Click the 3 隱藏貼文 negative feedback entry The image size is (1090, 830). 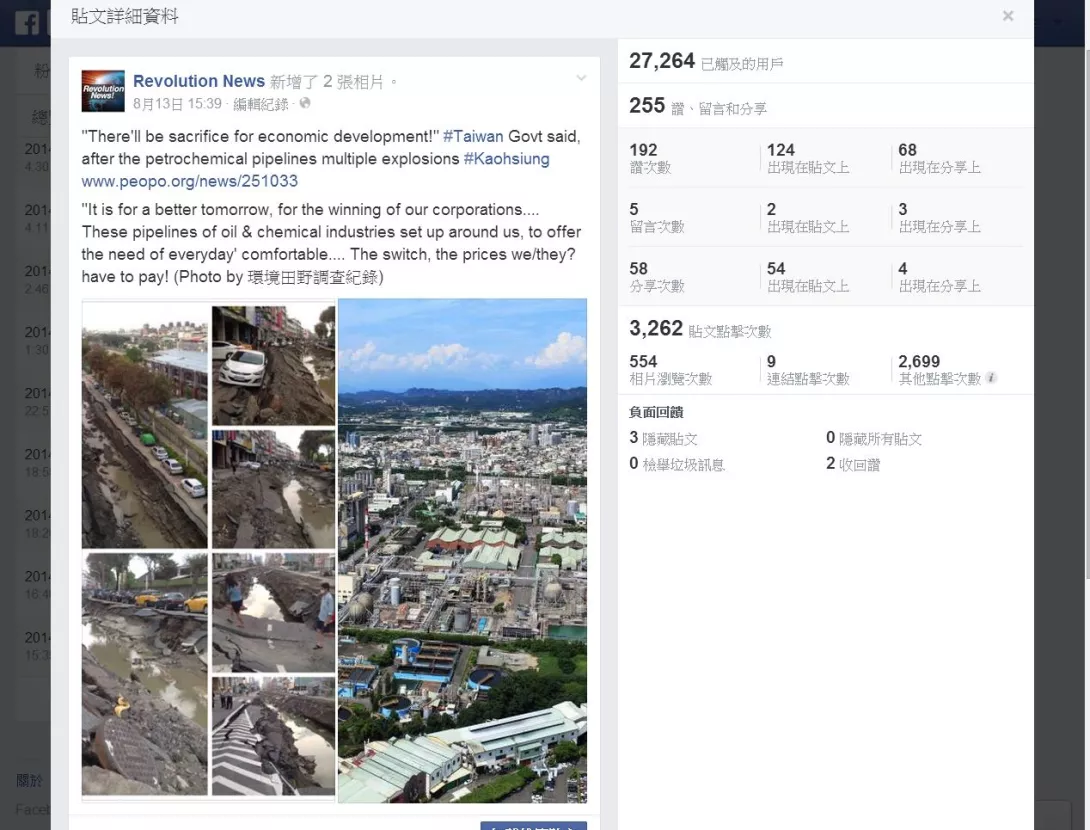663,438
